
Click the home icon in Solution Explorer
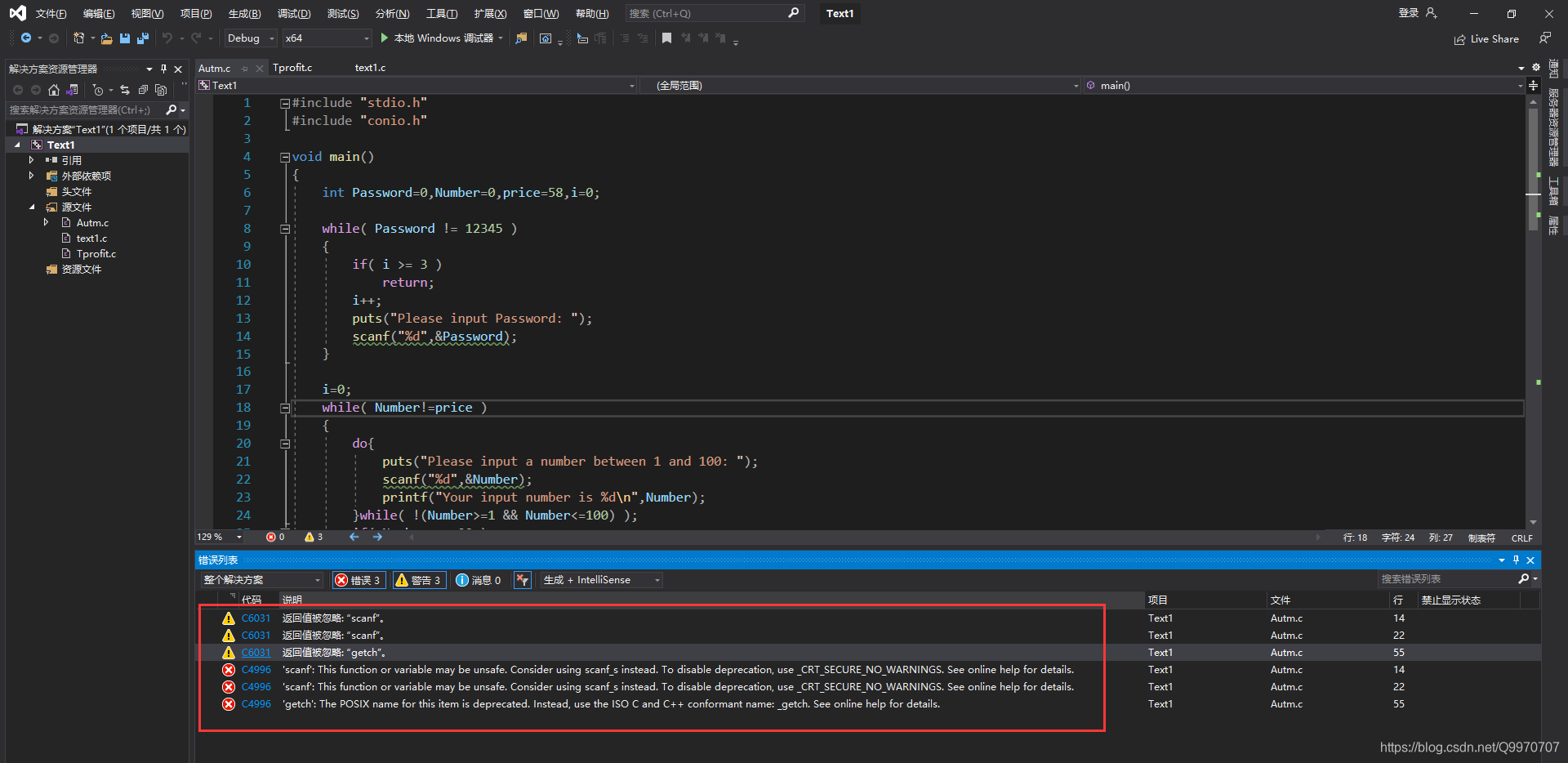point(54,90)
